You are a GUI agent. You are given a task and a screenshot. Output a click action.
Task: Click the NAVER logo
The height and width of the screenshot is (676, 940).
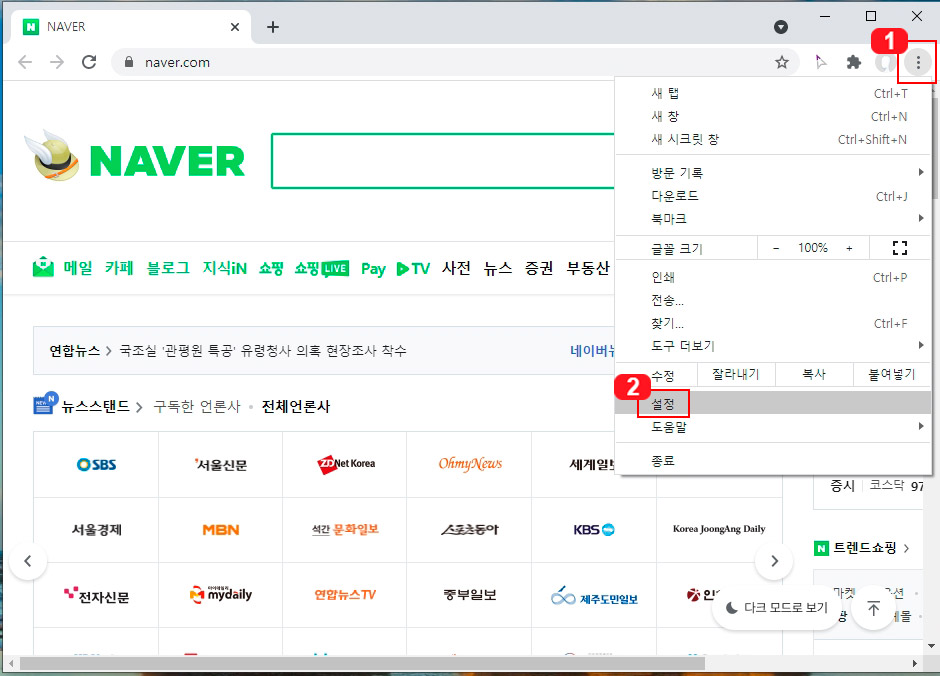[167, 161]
